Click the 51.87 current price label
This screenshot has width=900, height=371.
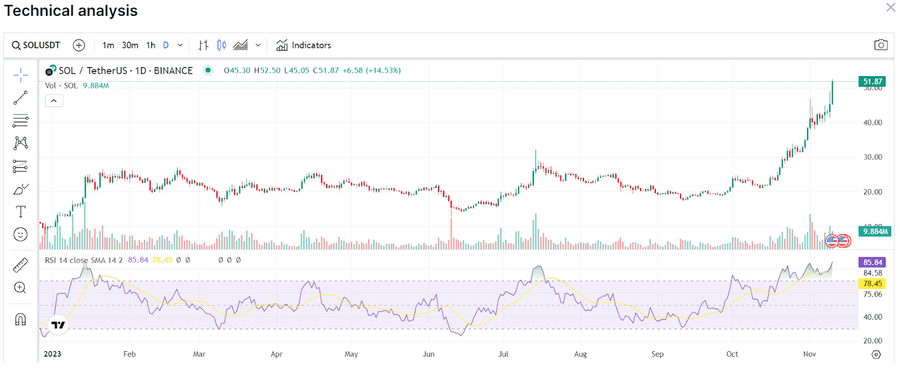[x=871, y=82]
